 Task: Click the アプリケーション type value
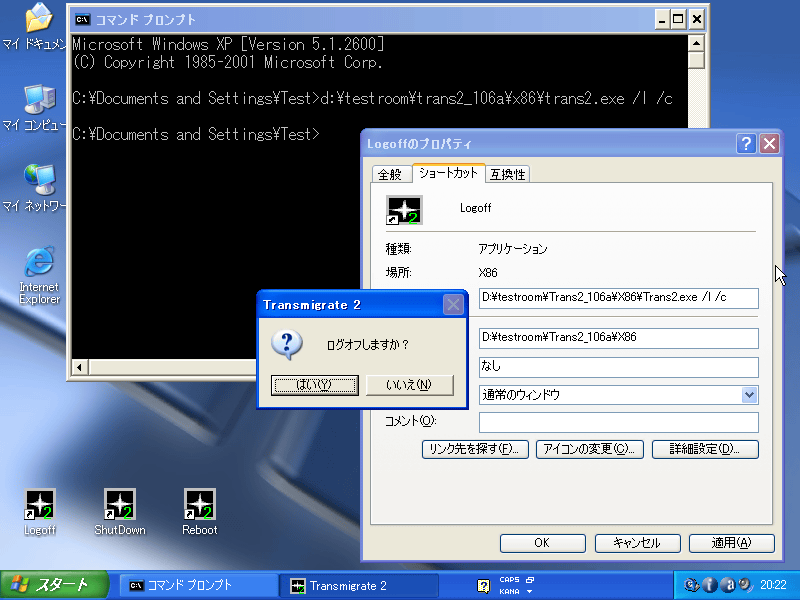coord(513,249)
